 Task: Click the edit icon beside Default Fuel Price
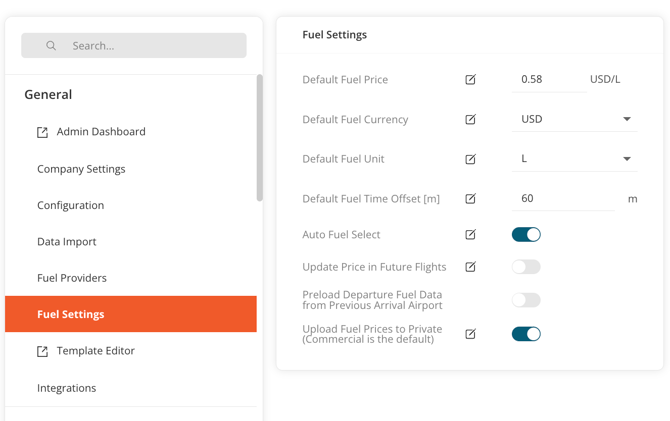click(470, 80)
